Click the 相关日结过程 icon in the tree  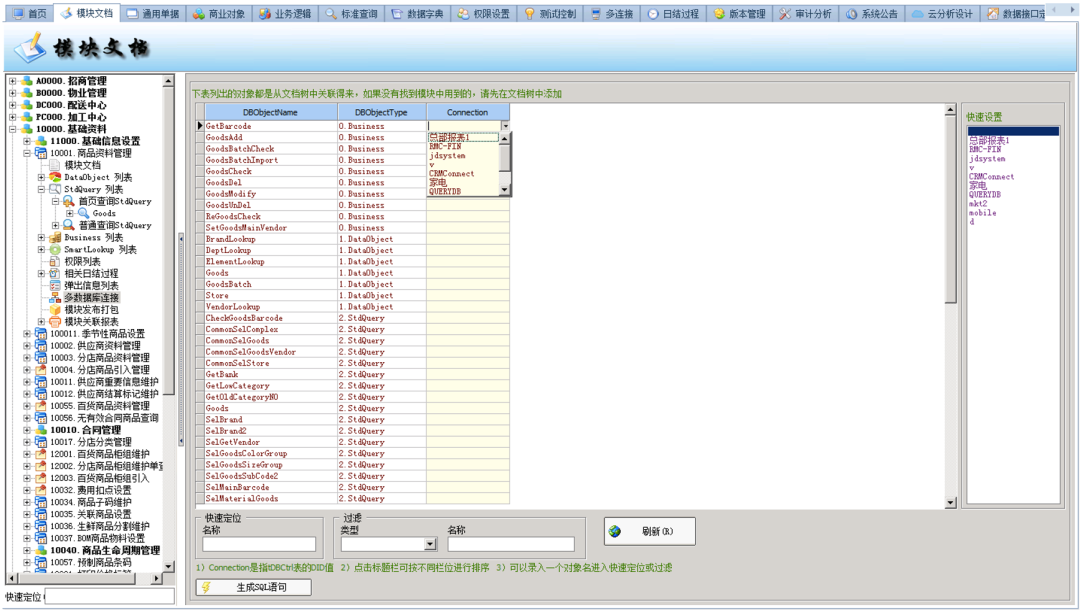[x=55, y=273]
